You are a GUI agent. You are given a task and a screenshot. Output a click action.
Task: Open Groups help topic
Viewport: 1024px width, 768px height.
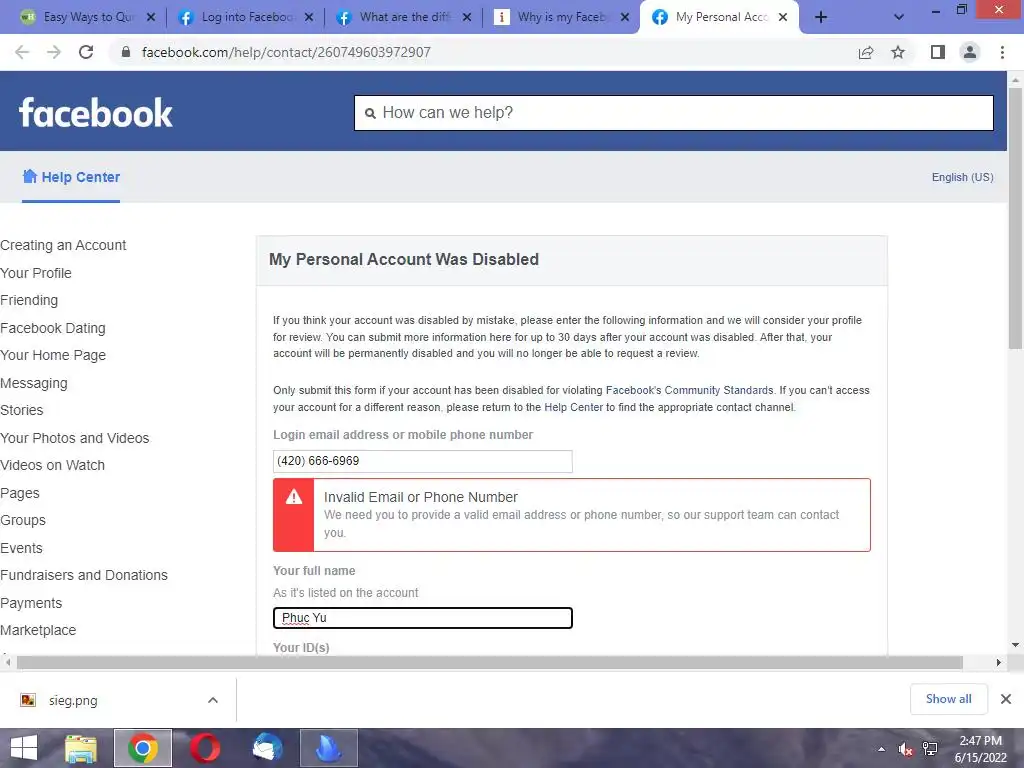[23, 520]
